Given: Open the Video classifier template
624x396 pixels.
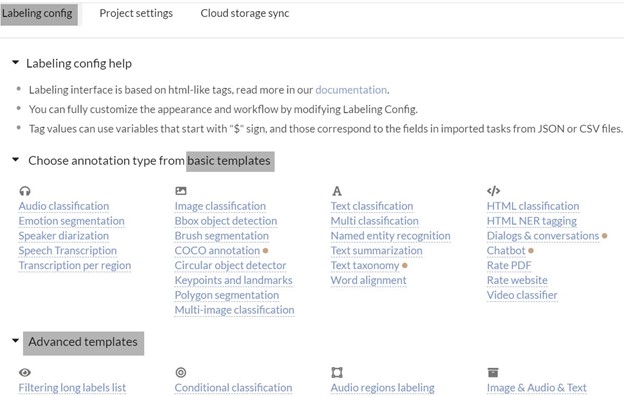Looking at the screenshot, I should click(x=522, y=295).
